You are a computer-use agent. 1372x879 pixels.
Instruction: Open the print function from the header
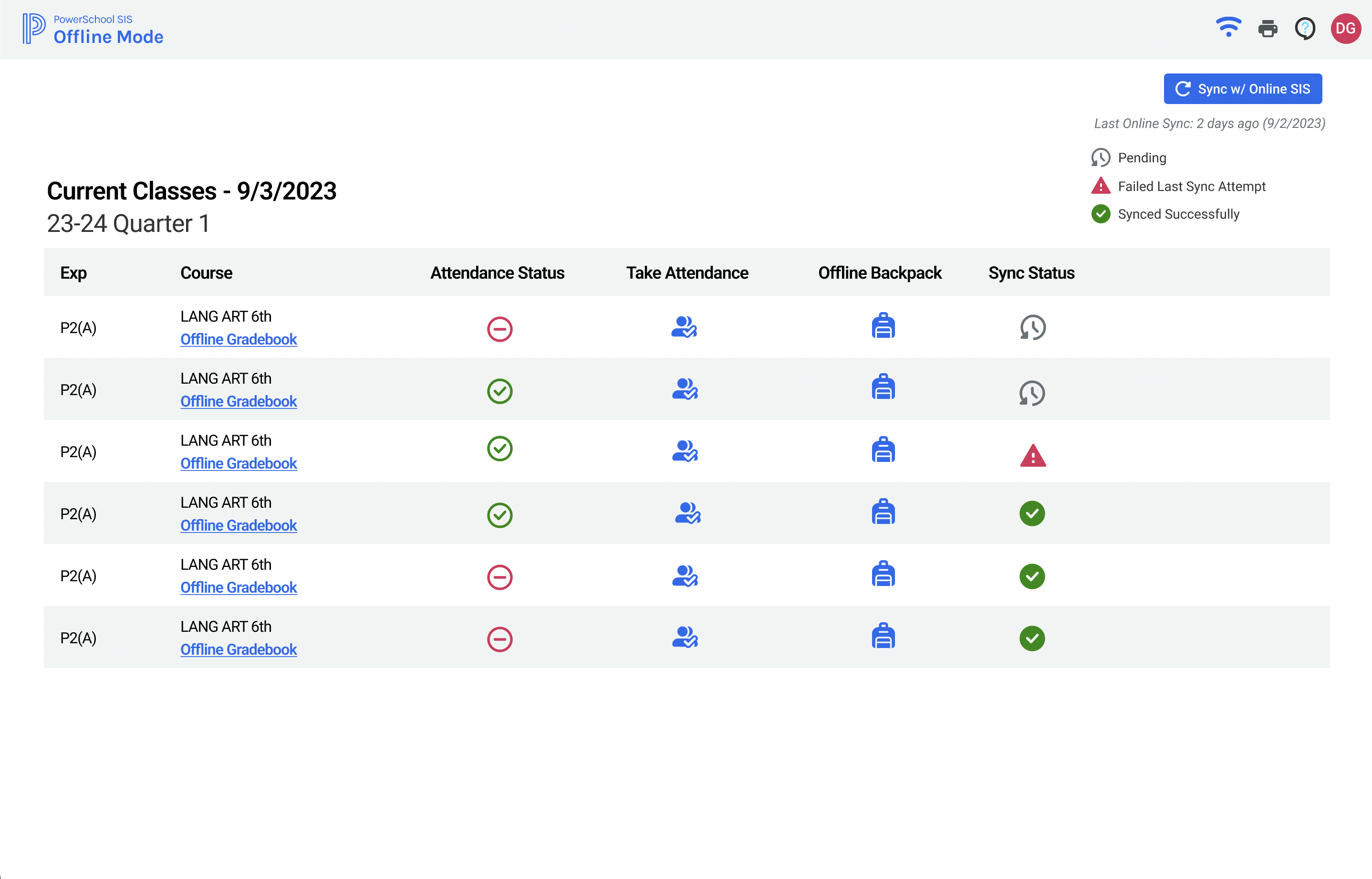coord(1268,28)
